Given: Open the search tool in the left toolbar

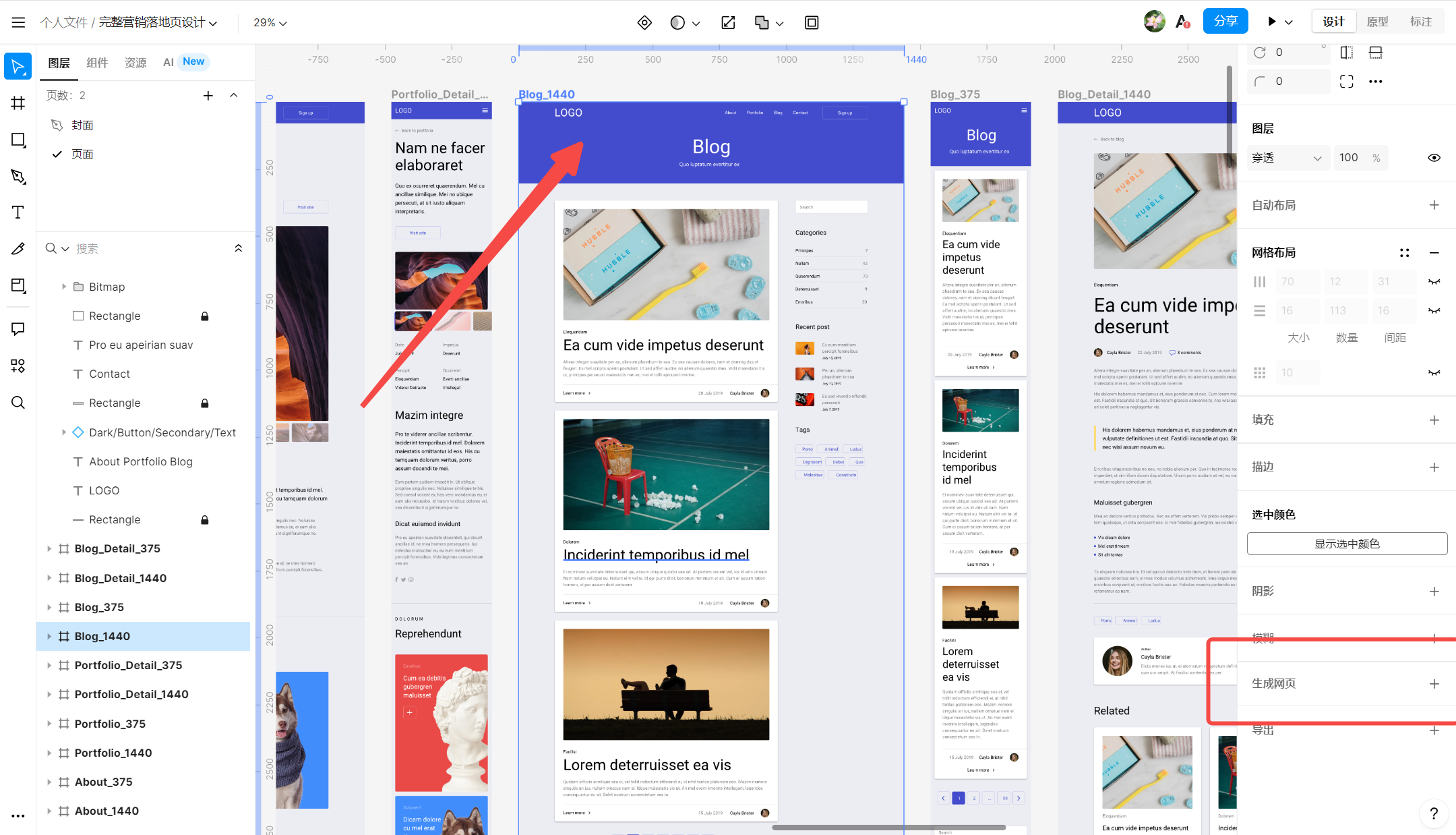Looking at the screenshot, I should pos(18,403).
